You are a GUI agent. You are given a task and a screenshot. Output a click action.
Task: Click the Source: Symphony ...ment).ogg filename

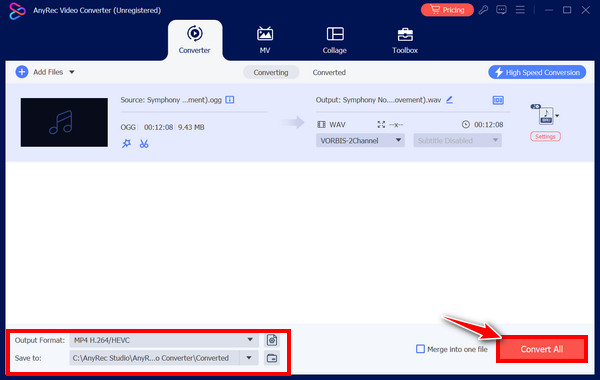coord(171,100)
